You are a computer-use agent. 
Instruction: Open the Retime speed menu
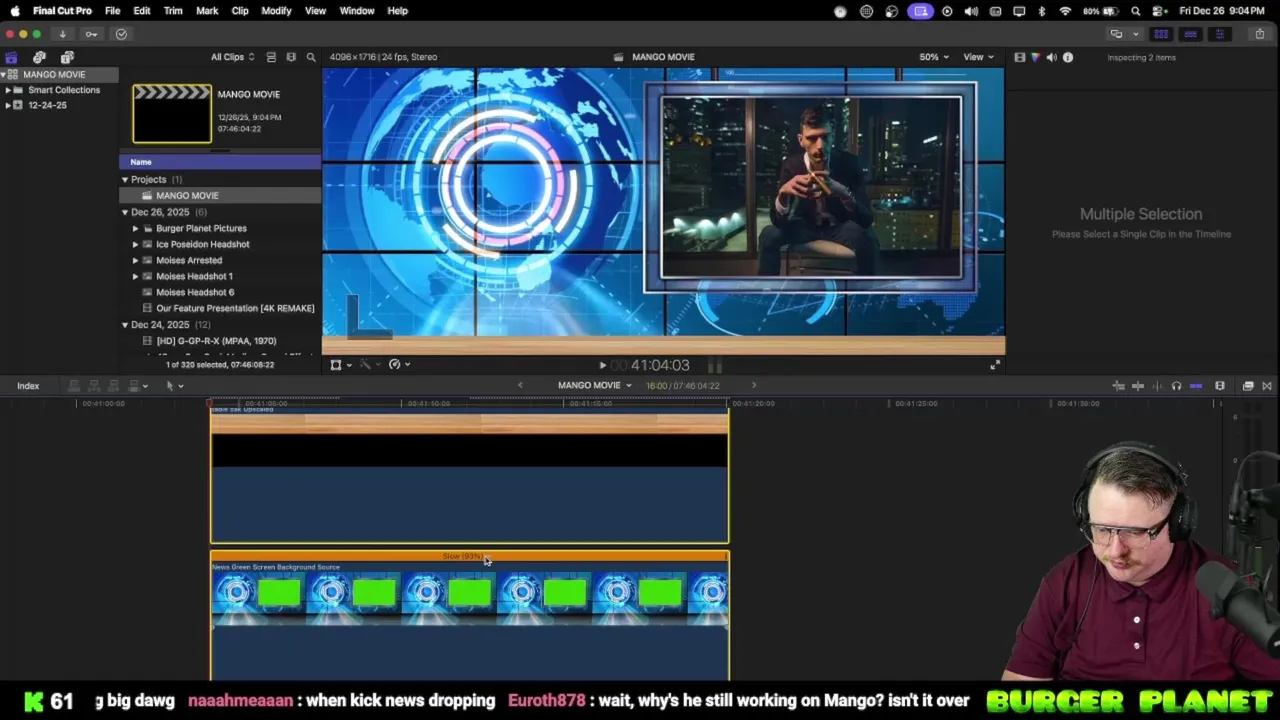coord(399,365)
